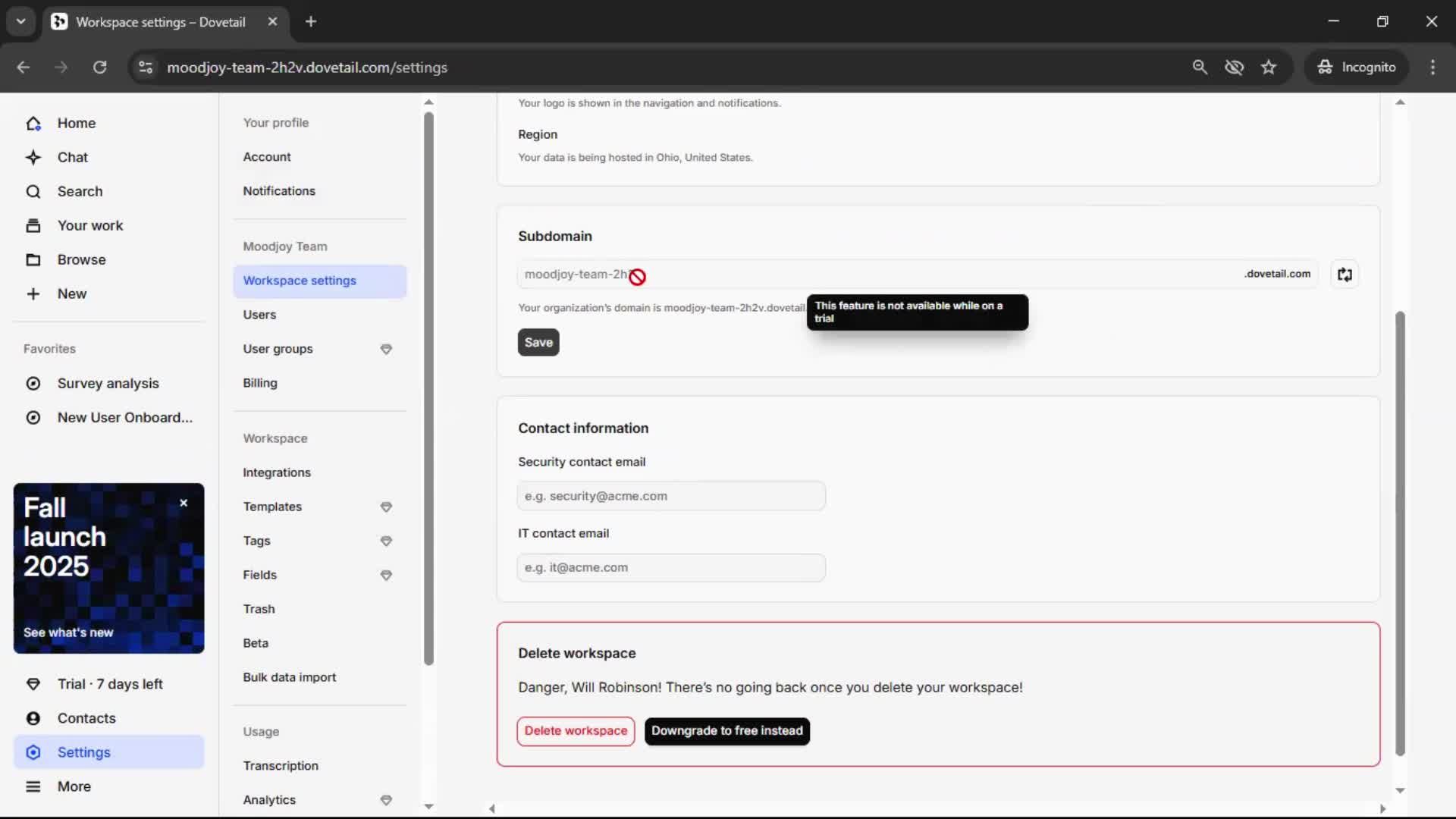Click the regenerate subdomain icon button

click(1344, 275)
